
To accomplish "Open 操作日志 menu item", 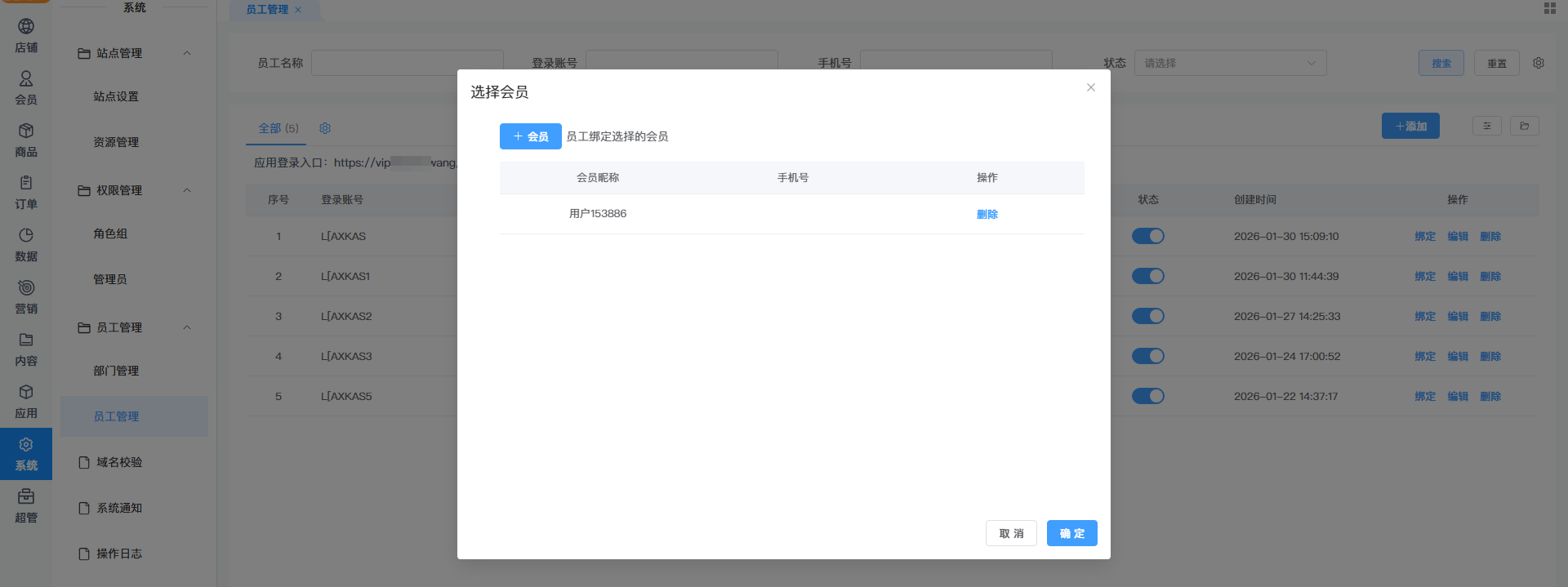I will point(119,554).
